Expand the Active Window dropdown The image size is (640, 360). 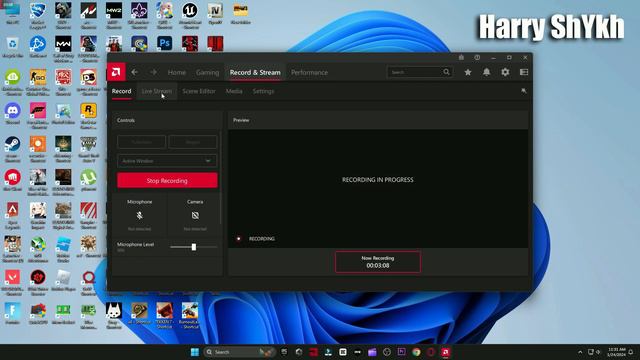click(x=167, y=161)
